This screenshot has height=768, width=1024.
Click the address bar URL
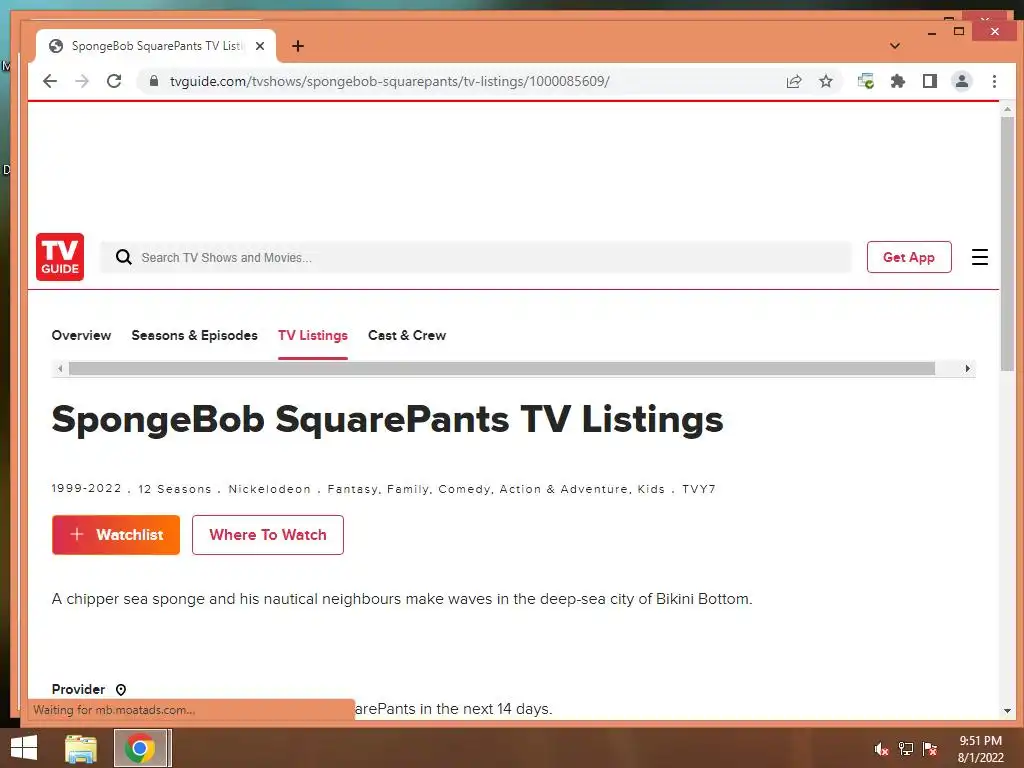point(389,81)
